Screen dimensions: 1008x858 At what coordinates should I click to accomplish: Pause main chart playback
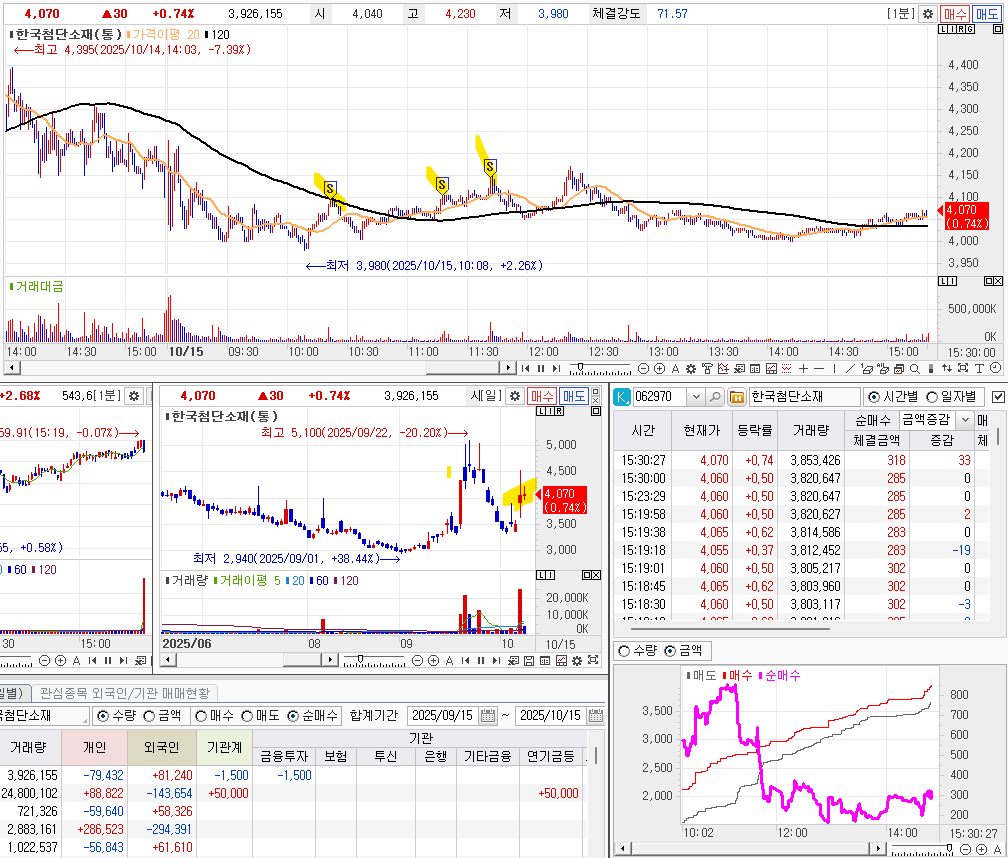(x=541, y=368)
